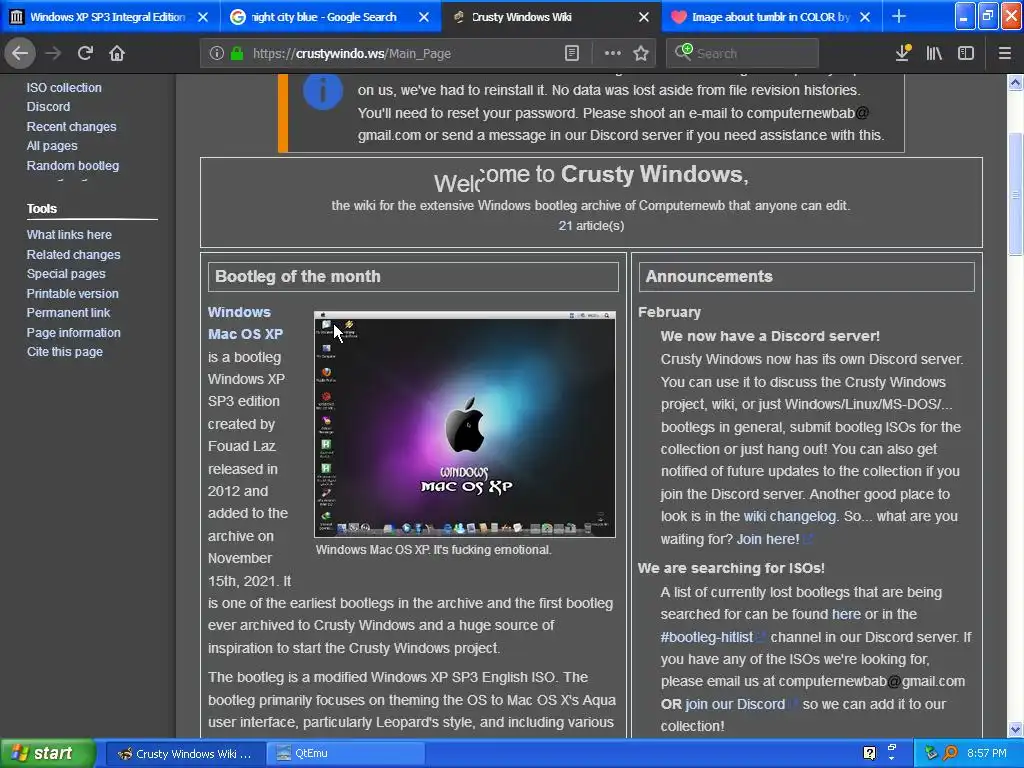1024x768 pixels.
Task: Open What links here tool
Action: pyautogui.click(x=69, y=234)
